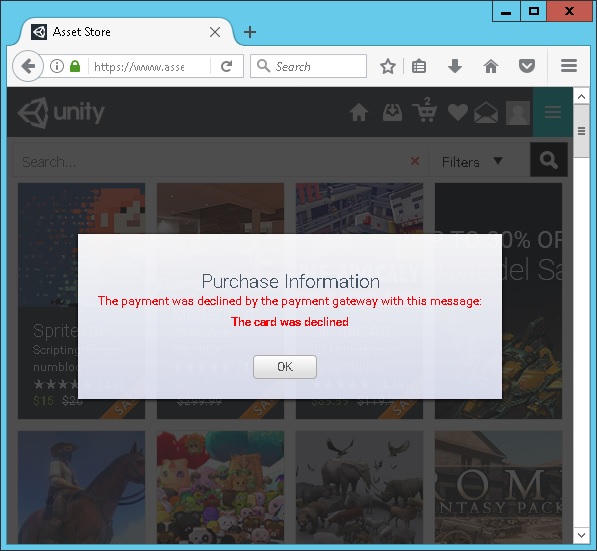Screen dimensions: 597x551
Task: Open the wish list heart icon
Action: pyautogui.click(x=458, y=112)
